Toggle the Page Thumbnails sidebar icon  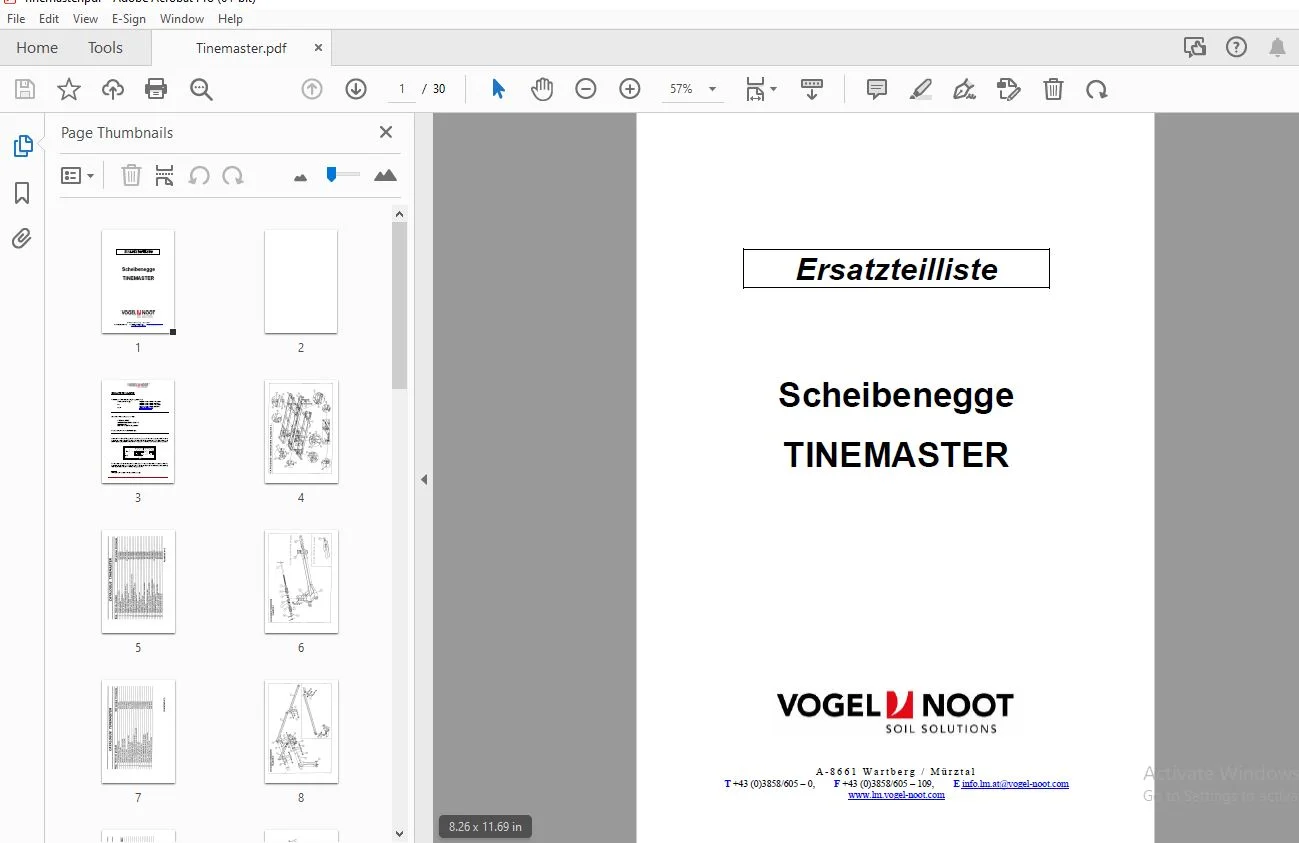tap(22, 146)
